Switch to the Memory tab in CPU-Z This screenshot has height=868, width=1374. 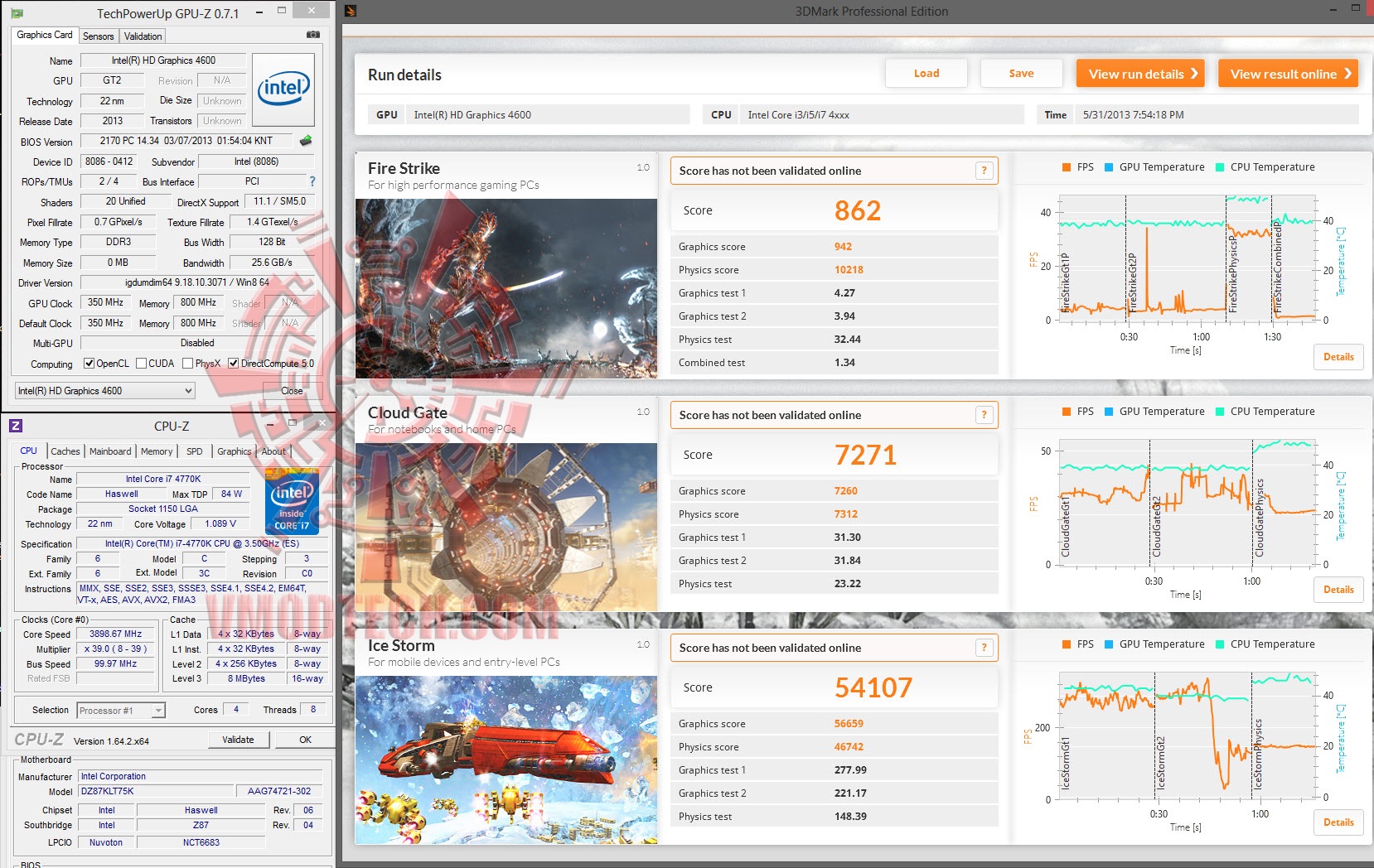pyautogui.click(x=157, y=451)
